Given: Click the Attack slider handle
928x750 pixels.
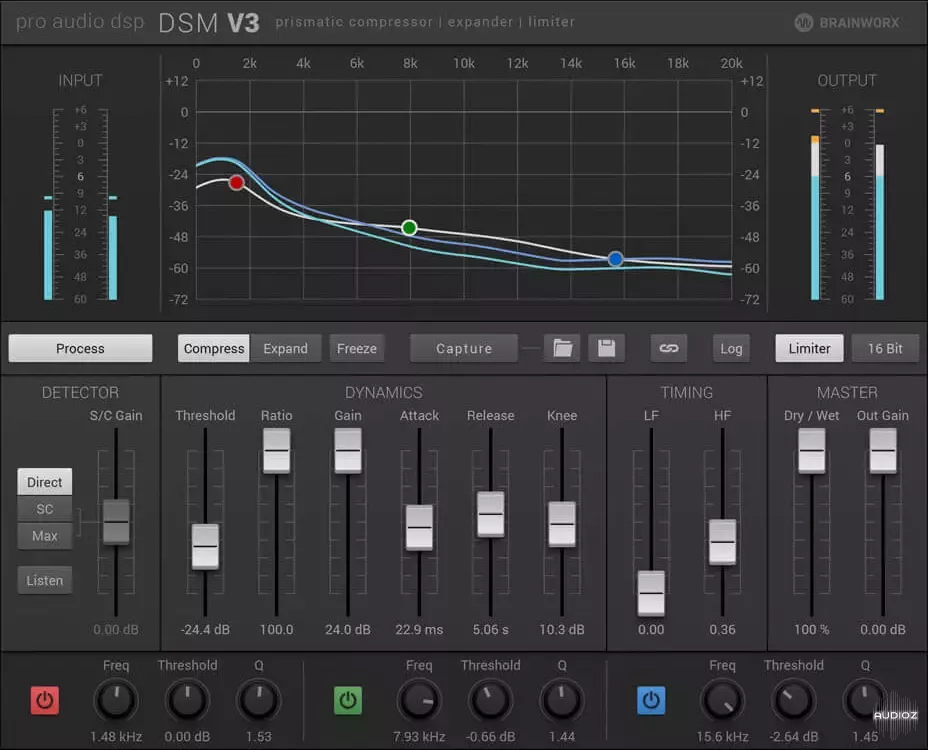Looking at the screenshot, I should coord(419,527).
